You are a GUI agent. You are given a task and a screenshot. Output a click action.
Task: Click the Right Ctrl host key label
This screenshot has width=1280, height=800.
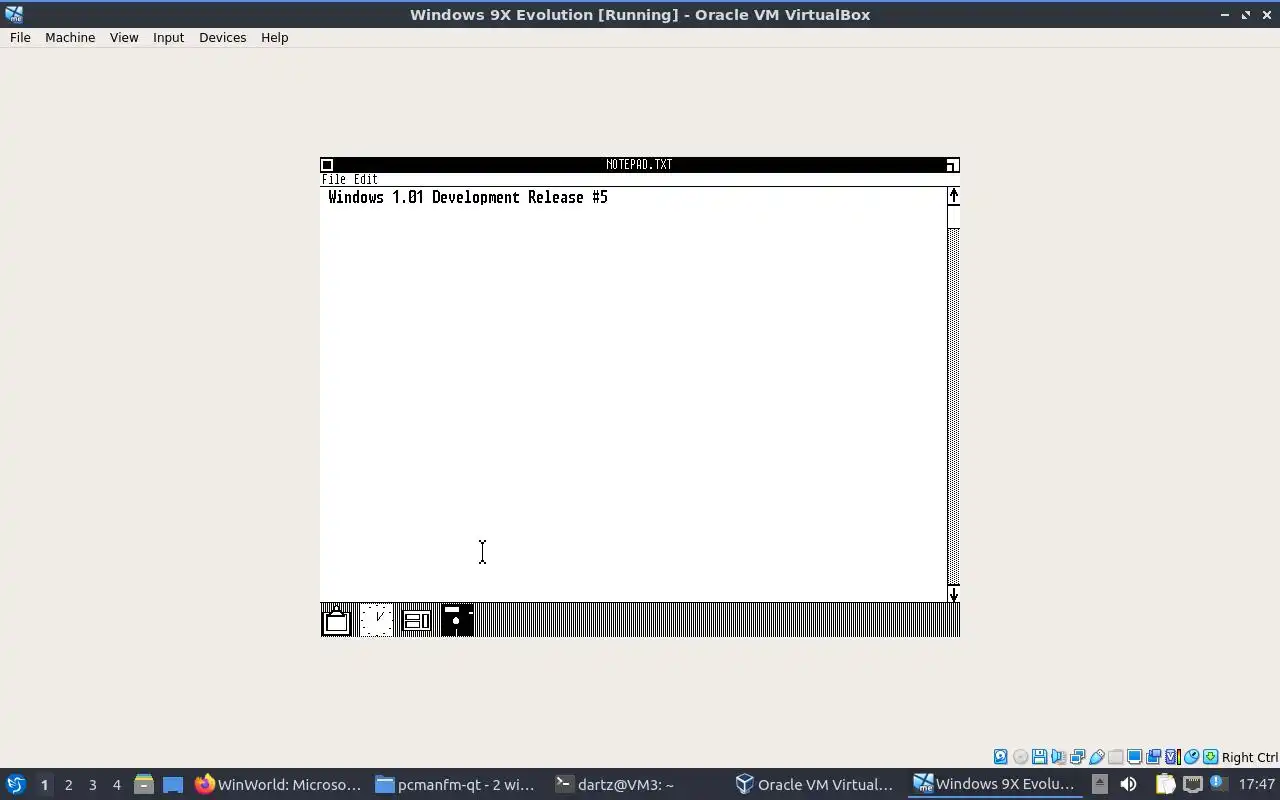[x=1249, y=757]
